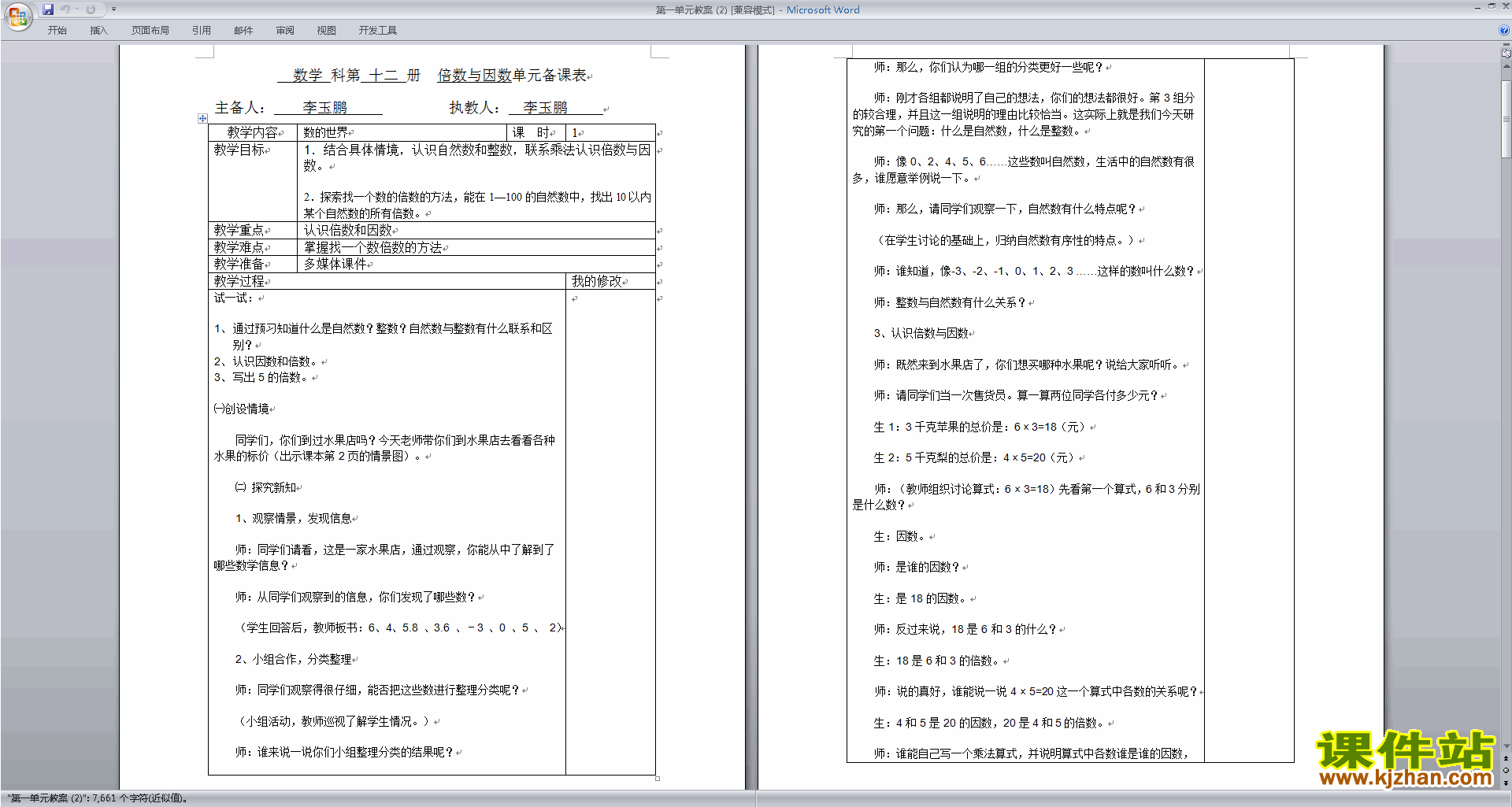The height and width of the screenshot is (807, 1512).
Task: Click the cell 多媒体课件
Action: [476, 264]
